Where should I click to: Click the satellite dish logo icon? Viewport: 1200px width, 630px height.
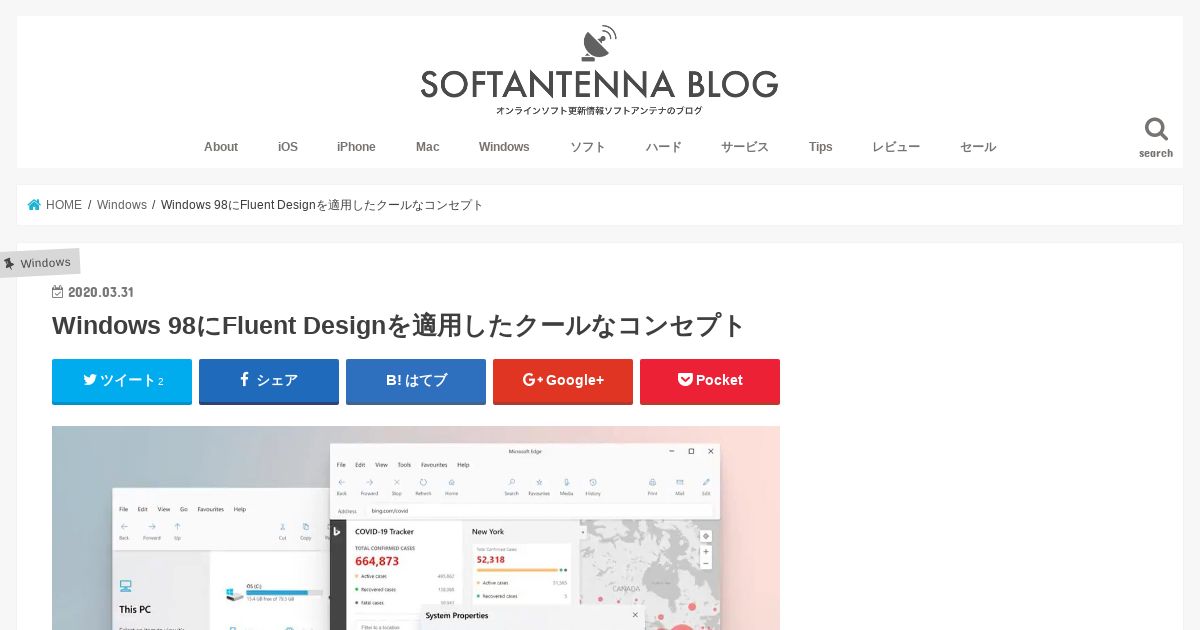[599, 43]
